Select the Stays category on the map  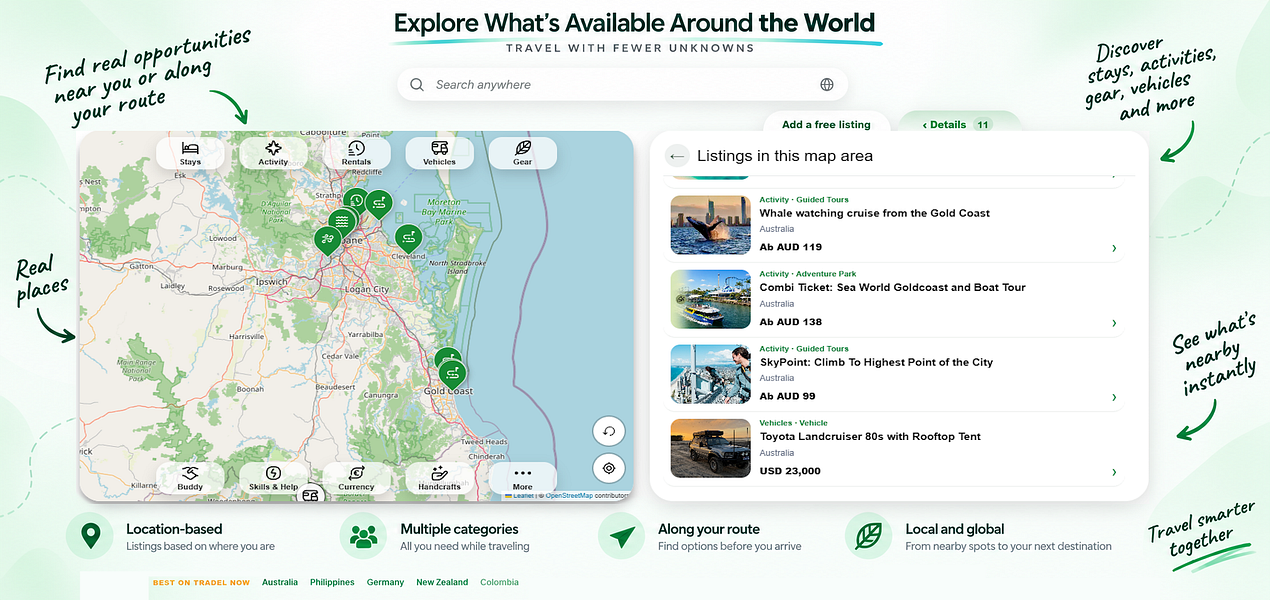[190, 152]
